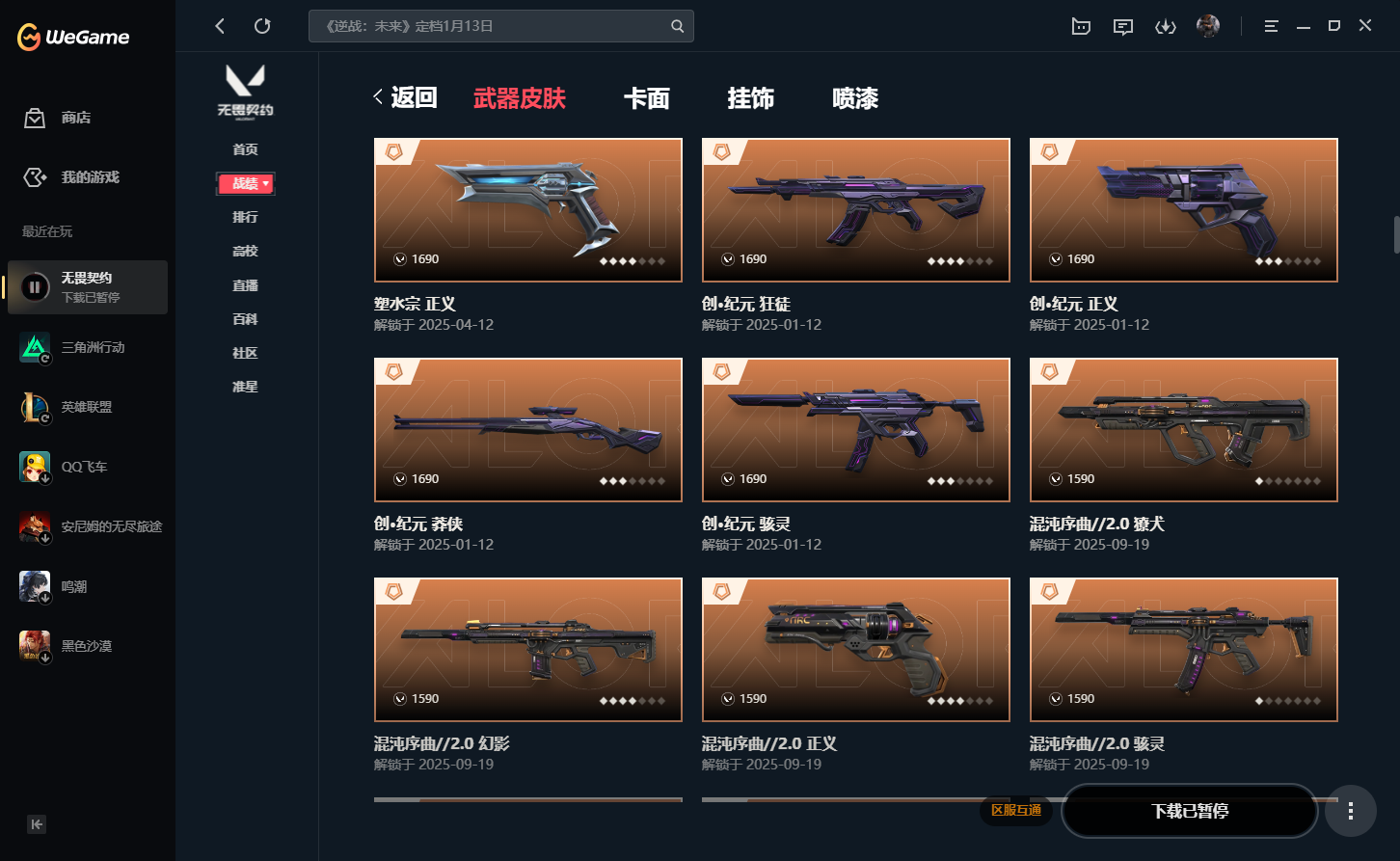Click the vertical scrollbar thumb on right edge
This screenshot has width=1400, height=861.
(1395, 235)
